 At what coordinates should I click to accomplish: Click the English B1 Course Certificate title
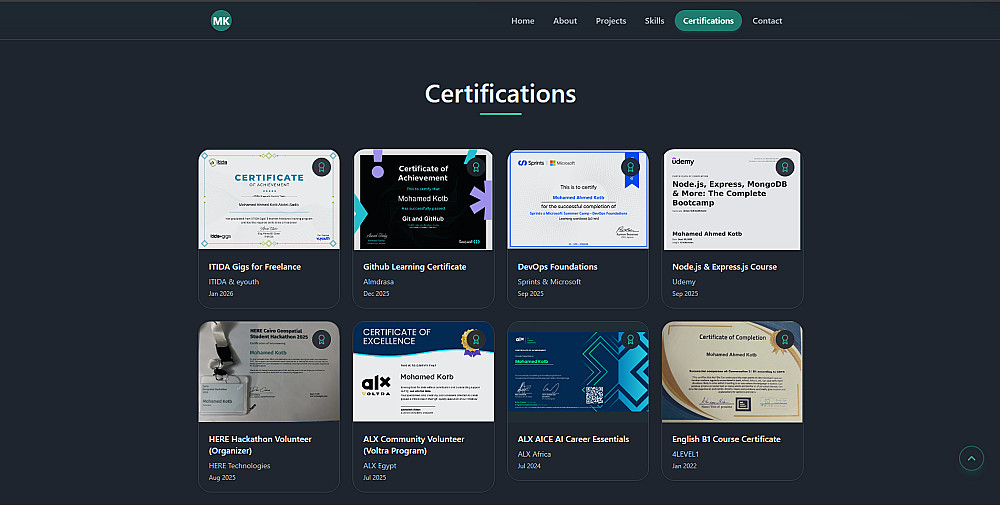pyautogui.click(x=726, y=439)
